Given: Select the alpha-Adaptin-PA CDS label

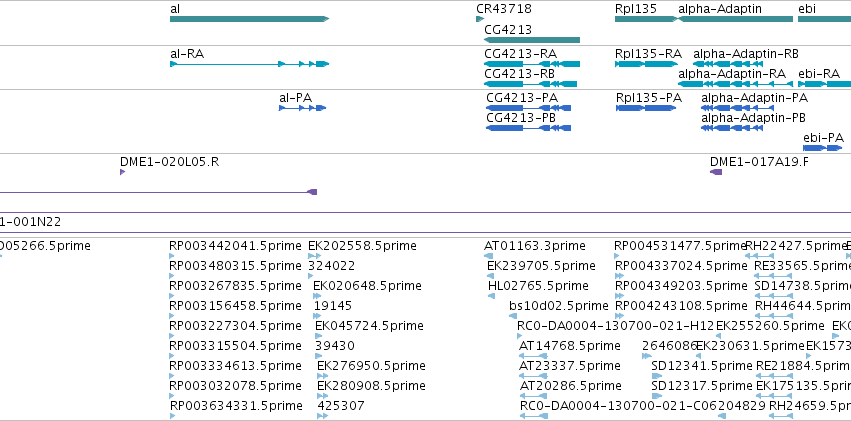Looking at the screenshot, I should tap(754, 98).
